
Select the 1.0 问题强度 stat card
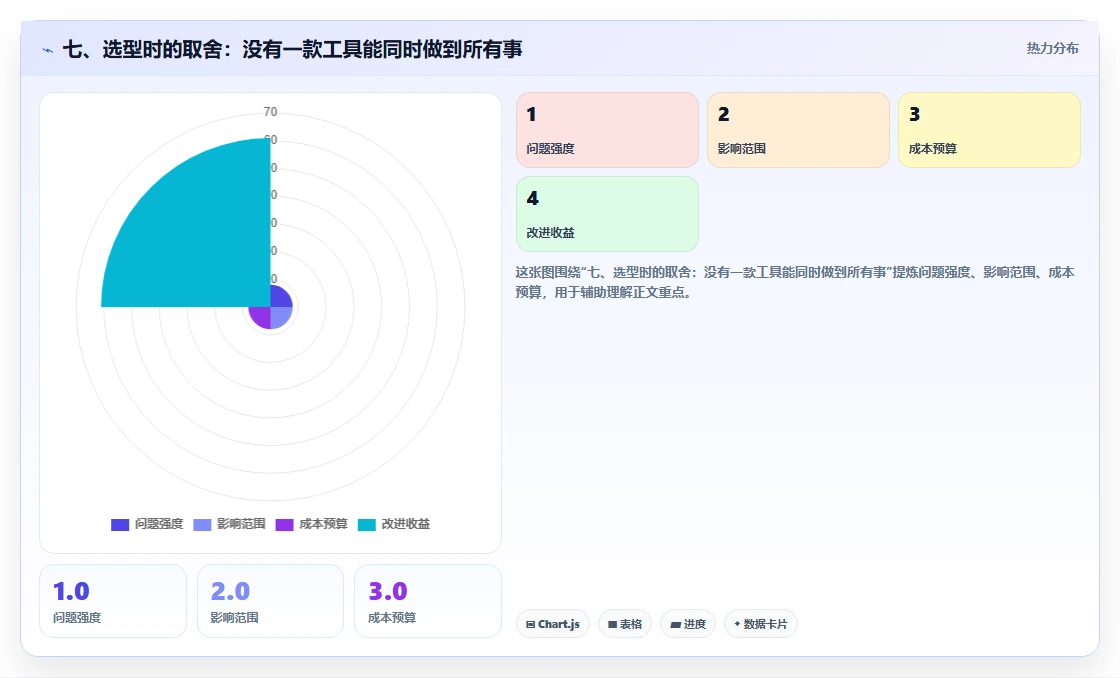pyautogui.click(x=113, y=601)
